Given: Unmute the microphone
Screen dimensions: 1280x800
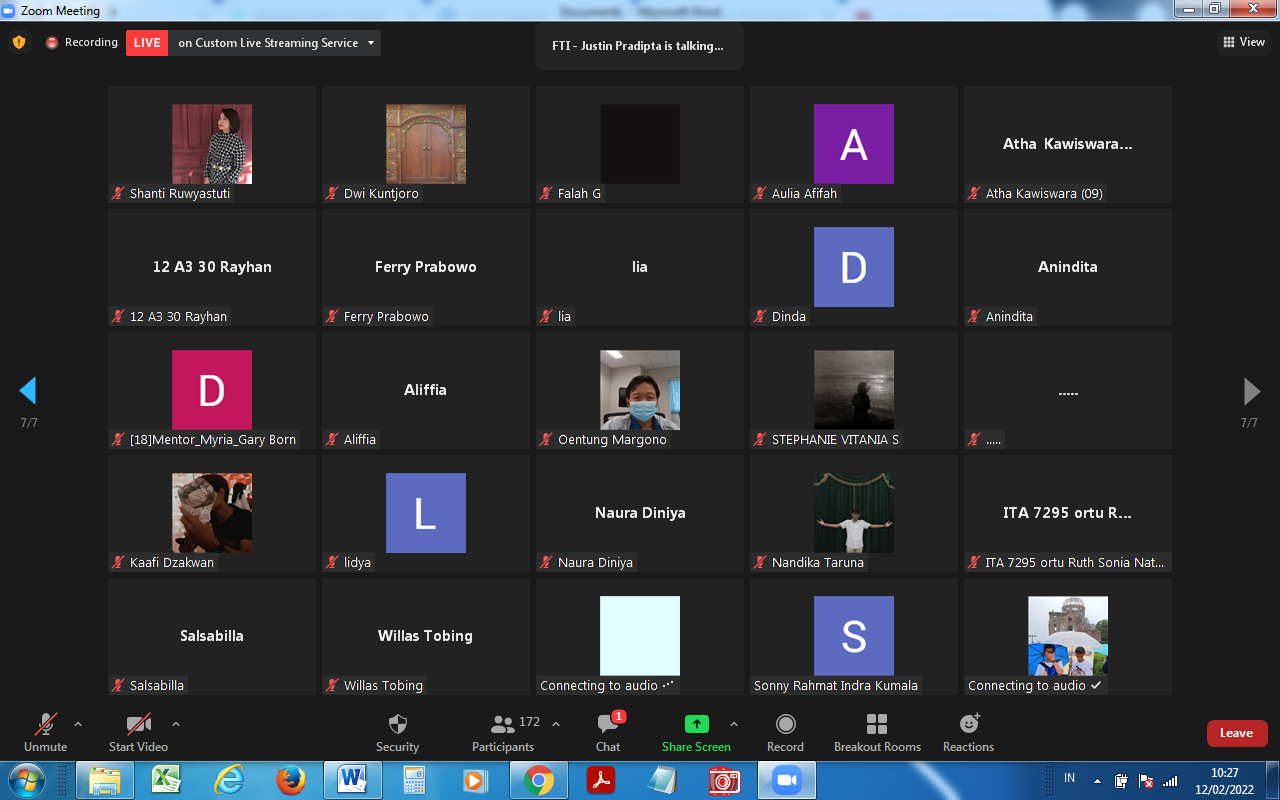Looking at the screenshot, I should click(x=46, y=725).
